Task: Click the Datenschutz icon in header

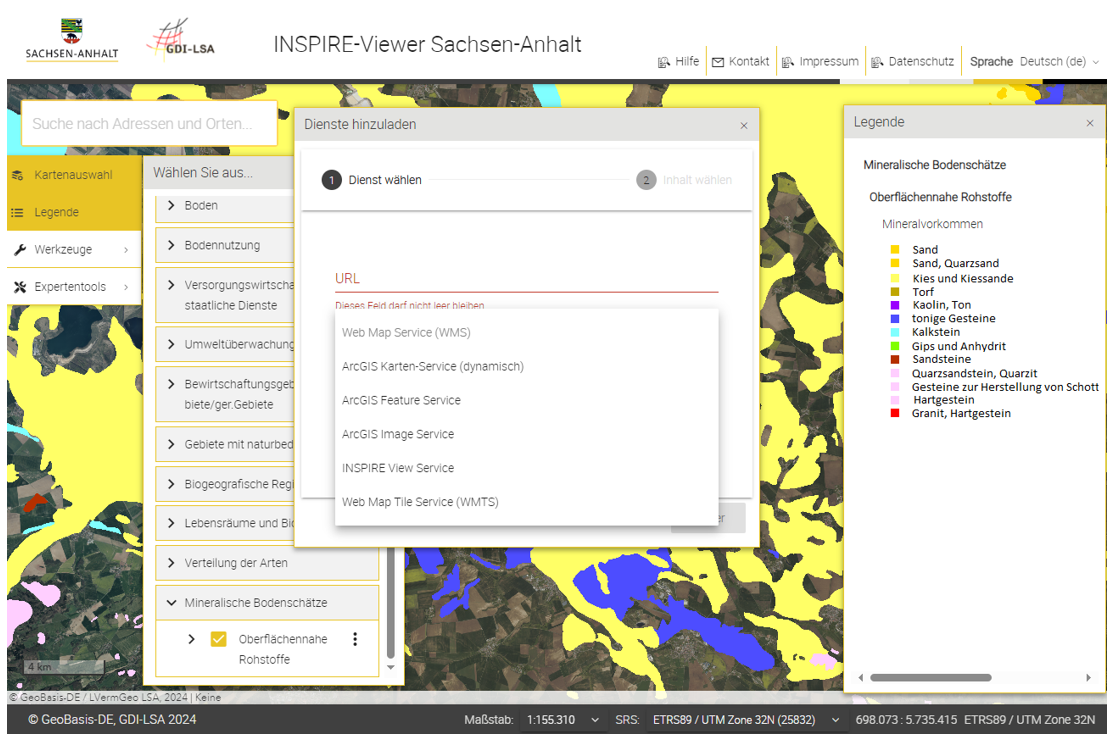Action: 877,62
